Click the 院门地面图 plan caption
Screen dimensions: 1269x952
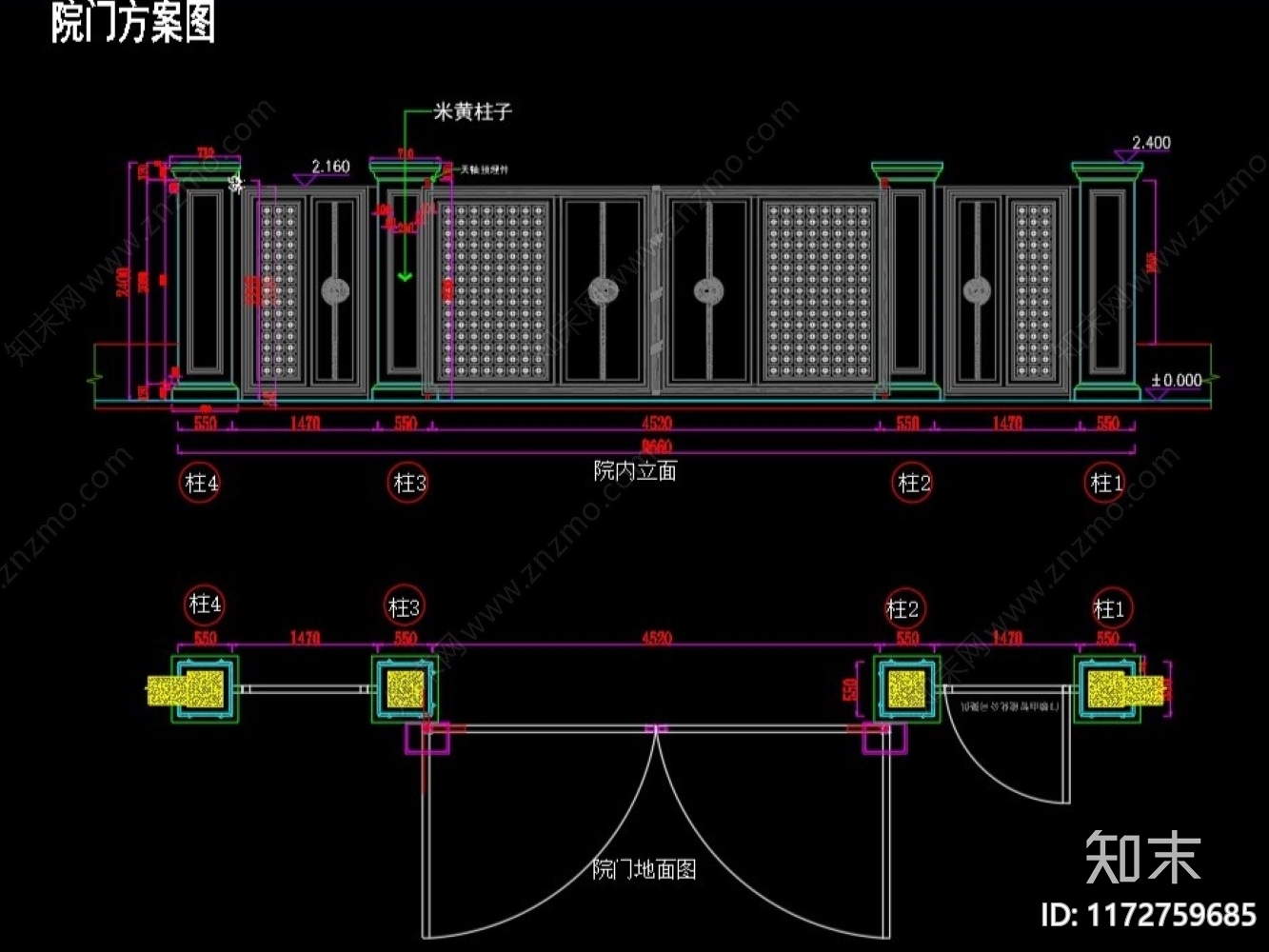click(x=644, y=868)
